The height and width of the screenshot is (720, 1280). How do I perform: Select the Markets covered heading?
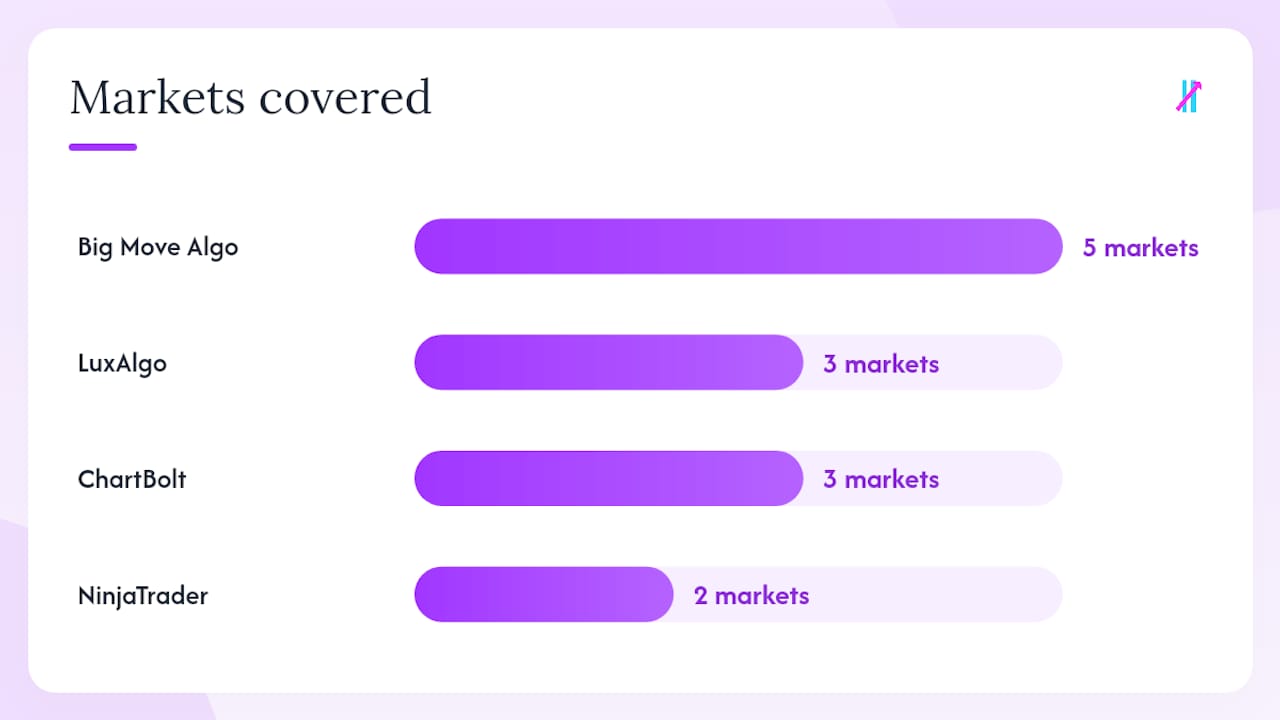pos(251,97)
